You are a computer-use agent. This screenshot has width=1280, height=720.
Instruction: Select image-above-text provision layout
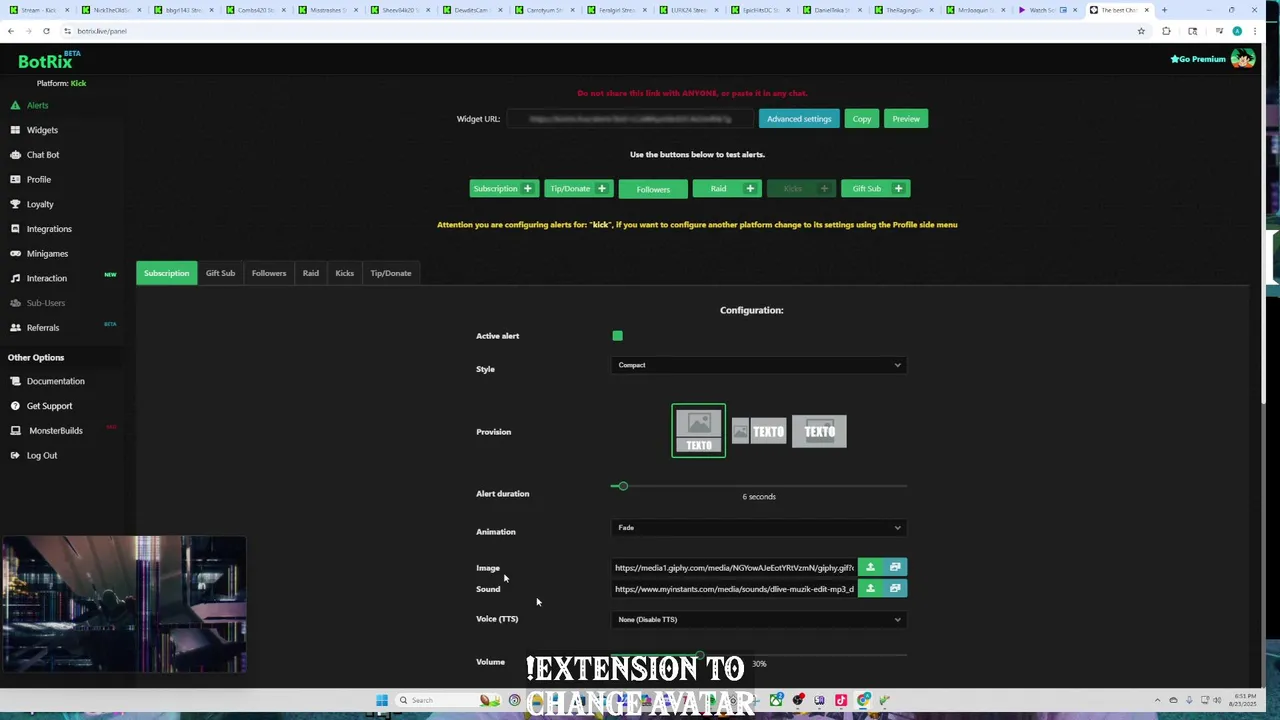[699, 431]
